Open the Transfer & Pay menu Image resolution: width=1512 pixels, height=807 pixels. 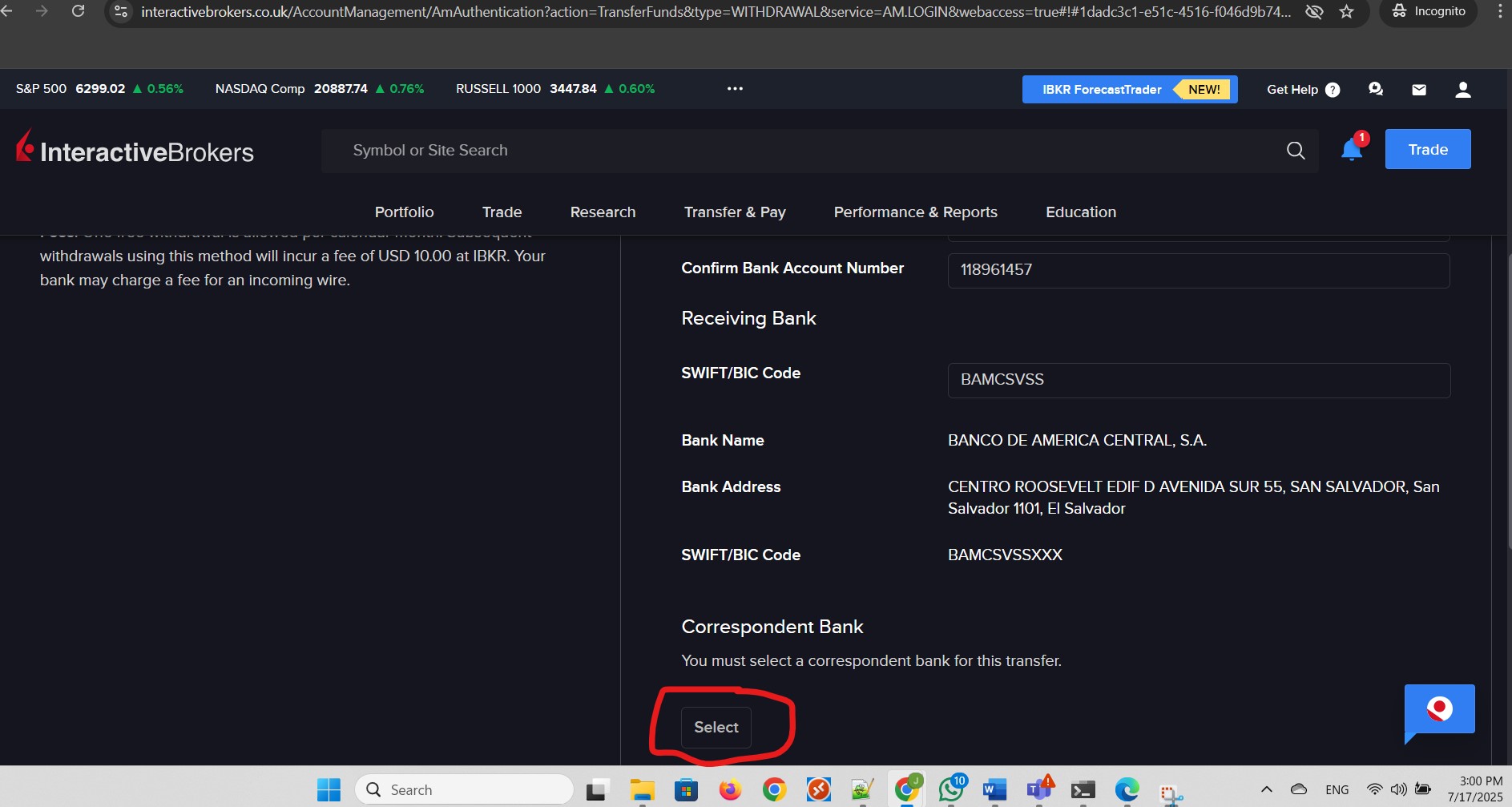pos(734,212)
